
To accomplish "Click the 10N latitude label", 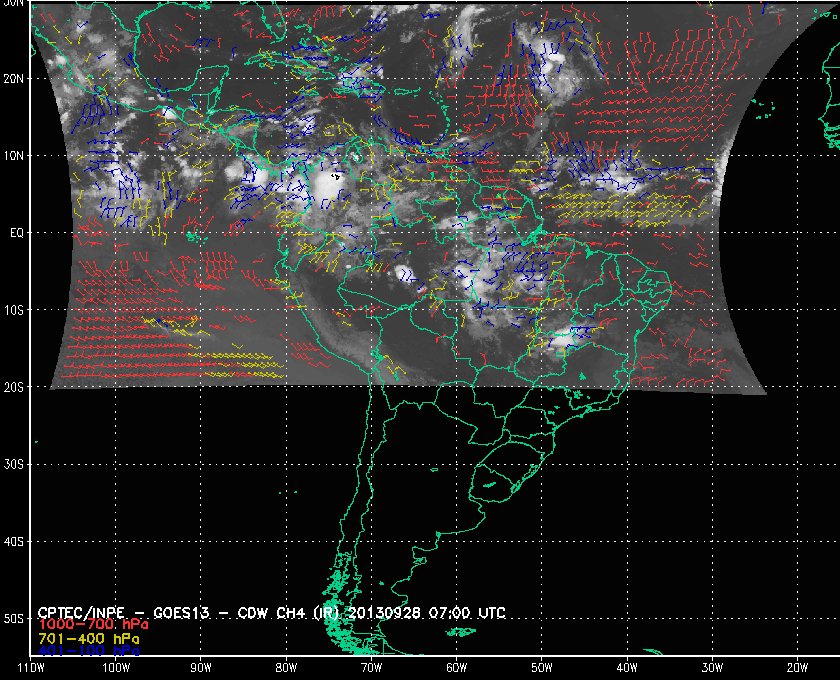I will pos(14,156).
